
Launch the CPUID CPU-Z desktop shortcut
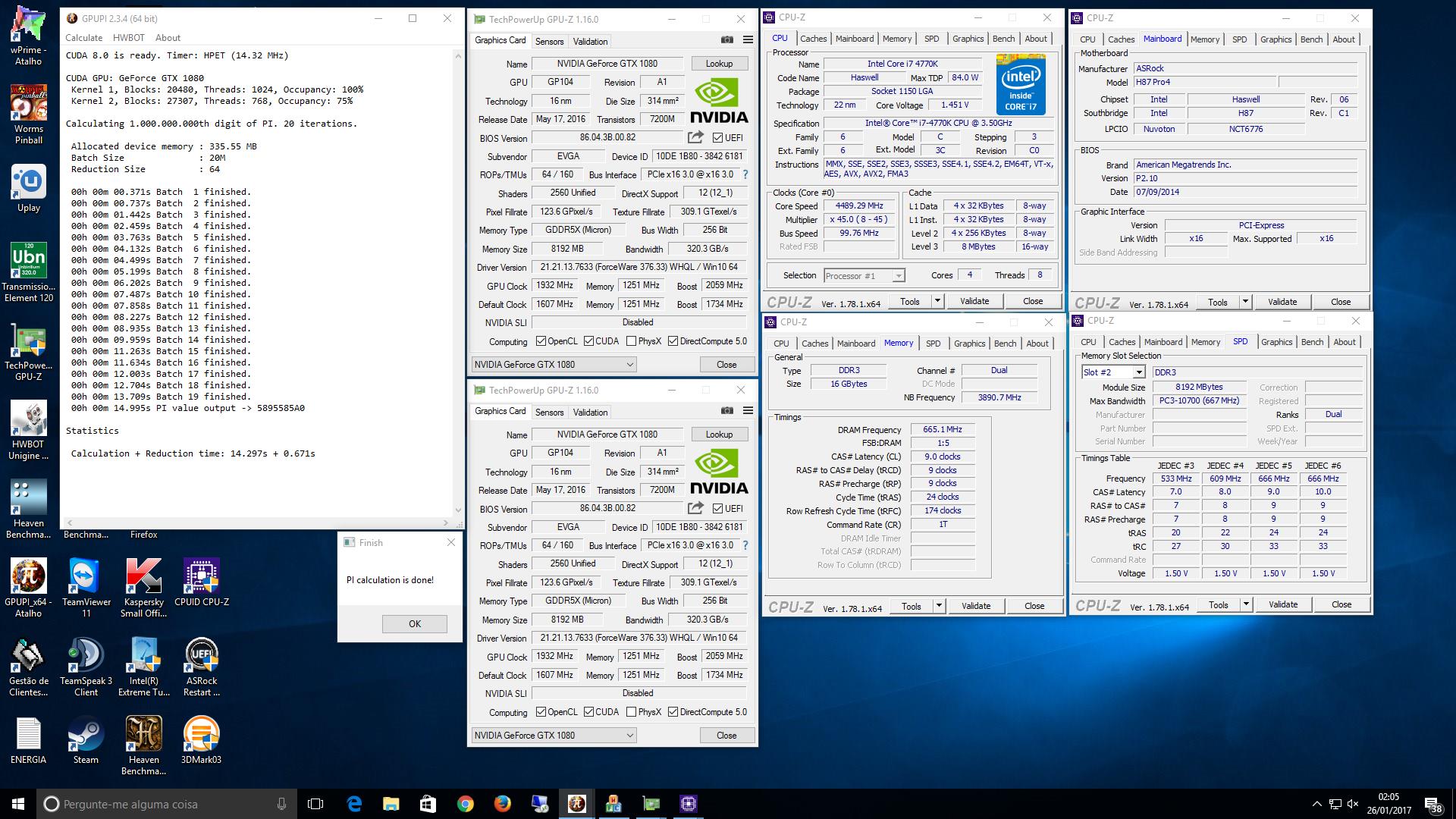tap(201, 582)
